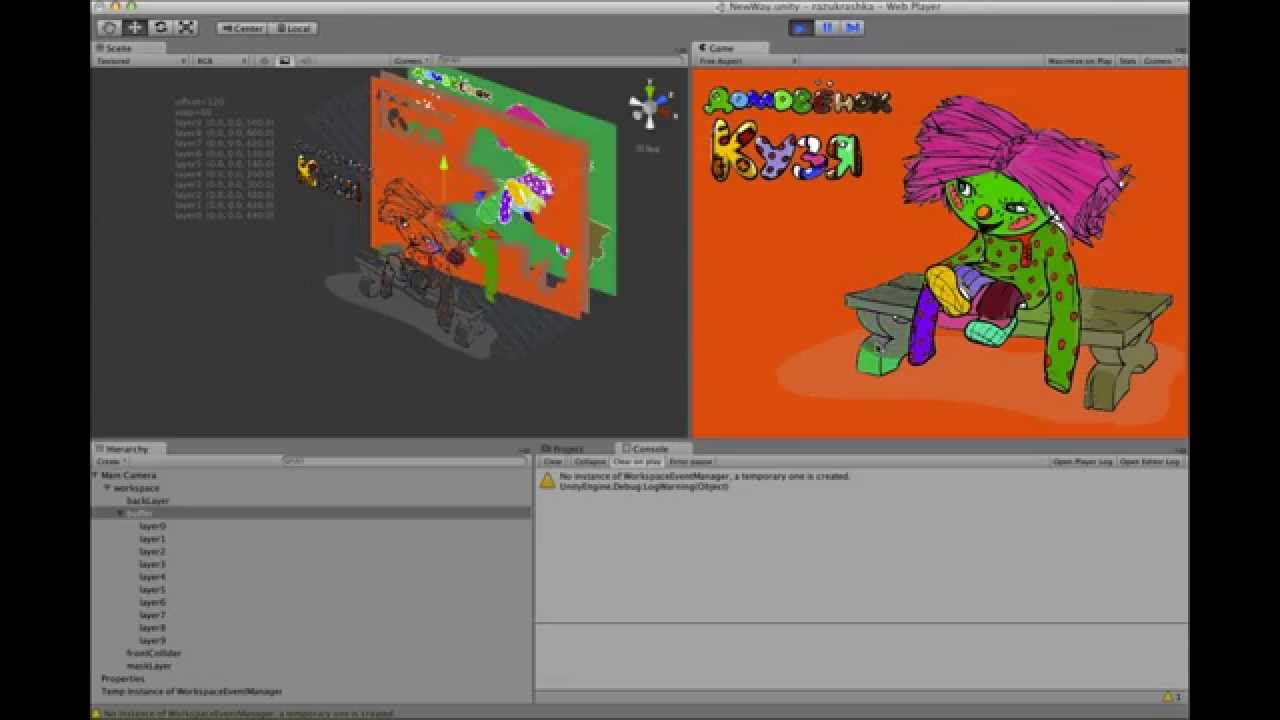Toggle Collapse in the Console
The width and height of the screenshot is (1280, 720).
588,461
